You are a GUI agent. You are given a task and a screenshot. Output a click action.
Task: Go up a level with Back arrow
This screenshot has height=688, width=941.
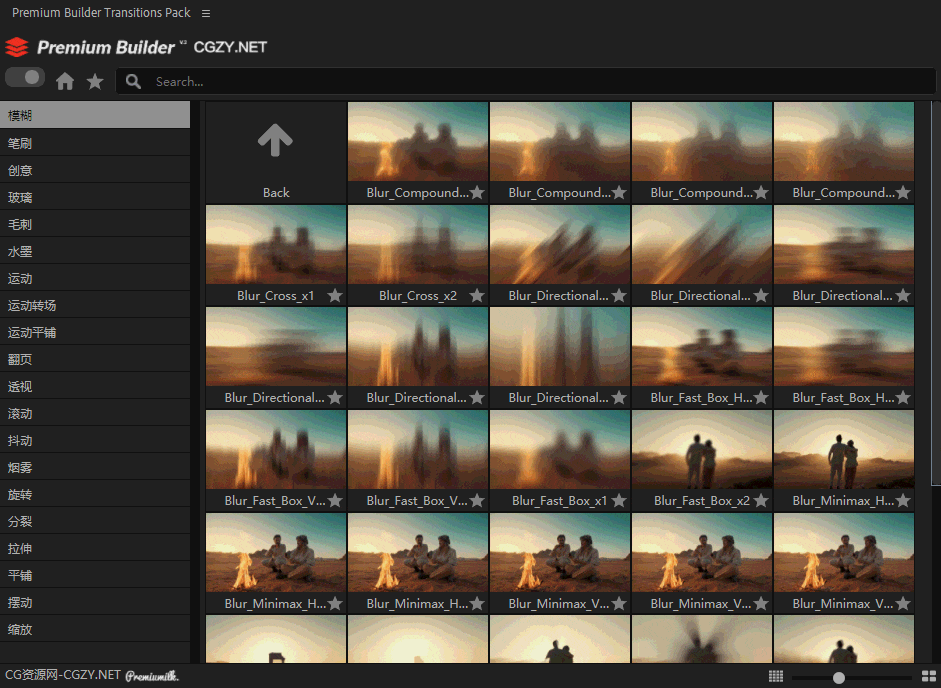pyautogui.click(x=275, y=140)
